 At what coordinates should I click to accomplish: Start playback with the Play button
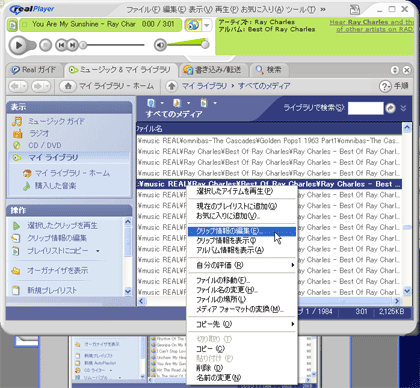19,45
